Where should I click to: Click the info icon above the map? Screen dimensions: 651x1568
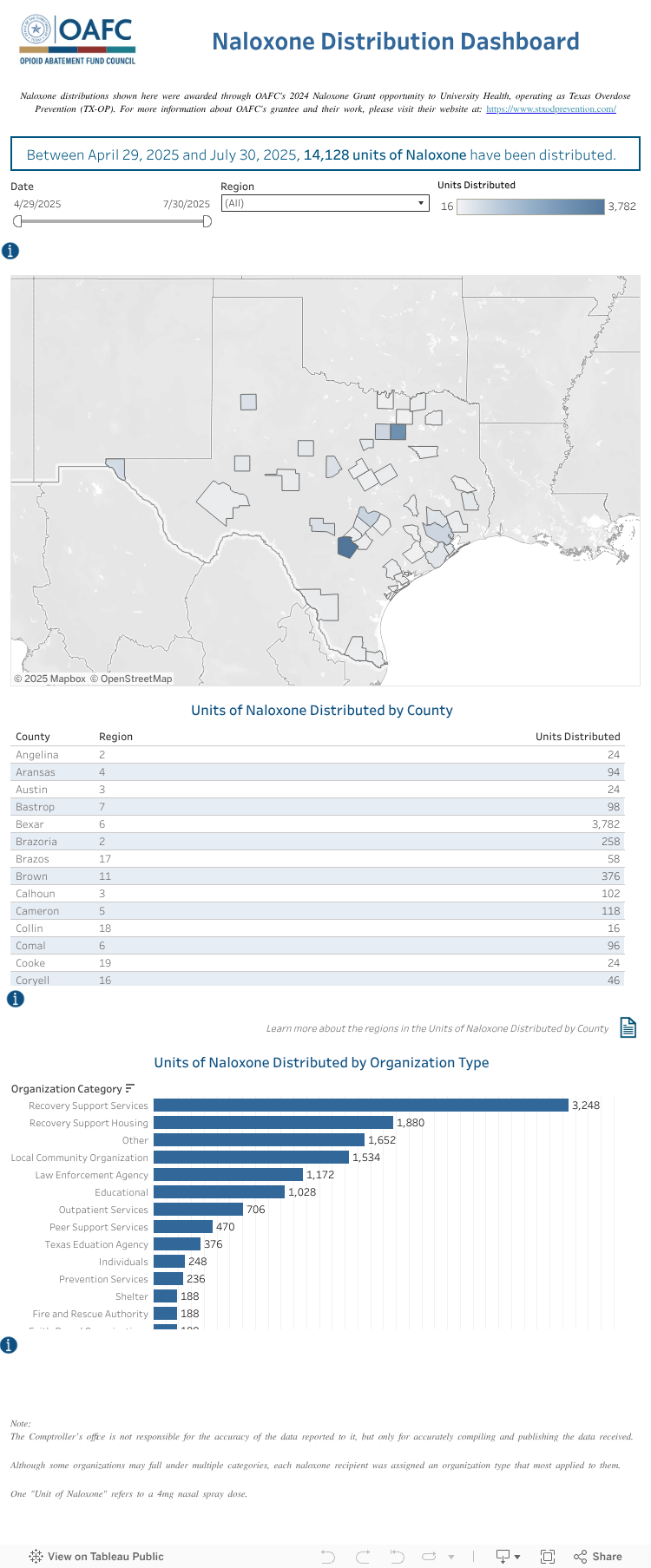coord(10,252)
